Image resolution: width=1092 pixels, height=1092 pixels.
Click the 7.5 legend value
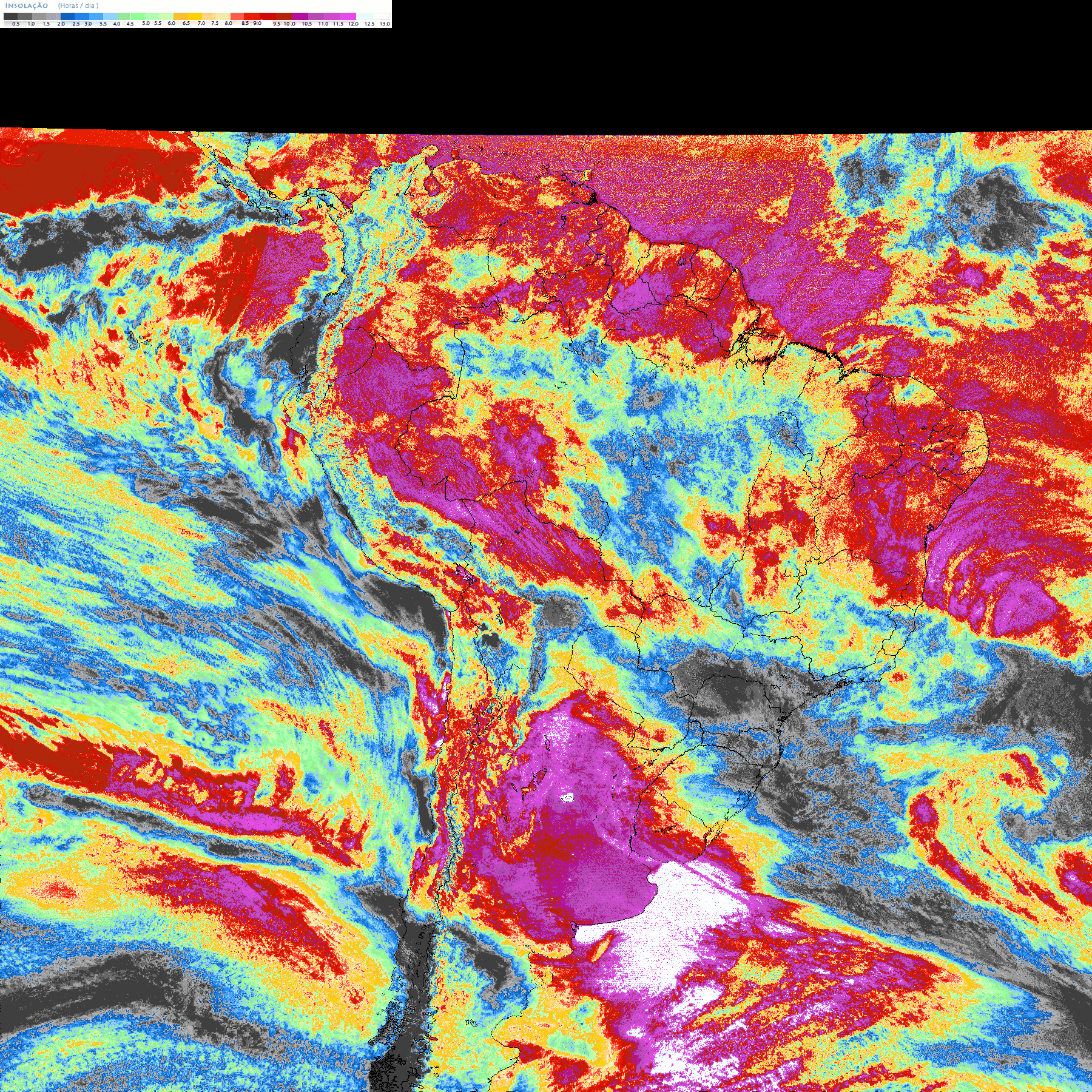coord(215,23)
